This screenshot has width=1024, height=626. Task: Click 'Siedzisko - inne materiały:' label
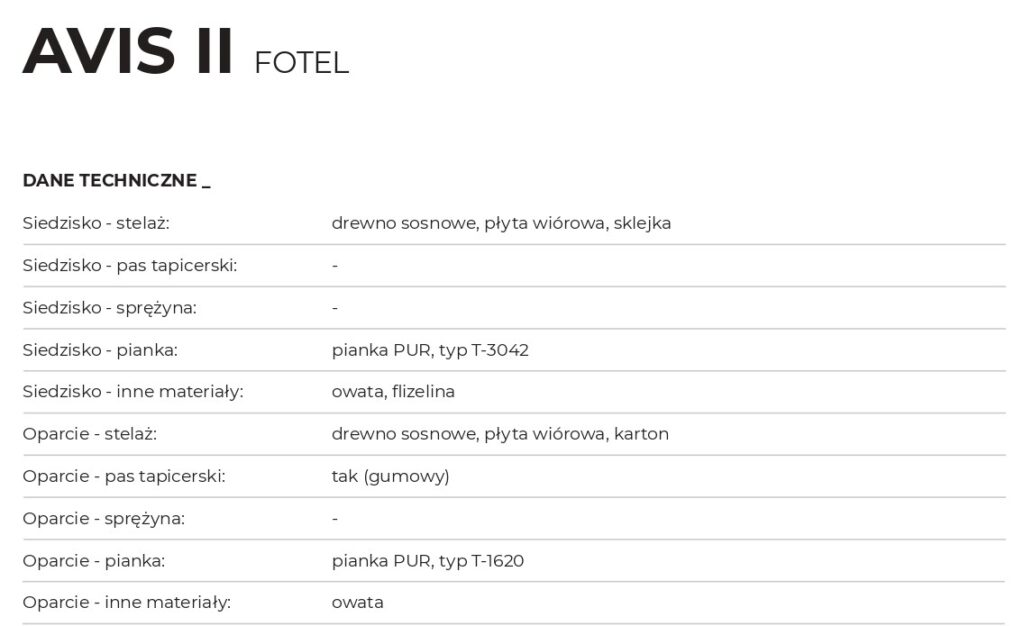[133, 392]
